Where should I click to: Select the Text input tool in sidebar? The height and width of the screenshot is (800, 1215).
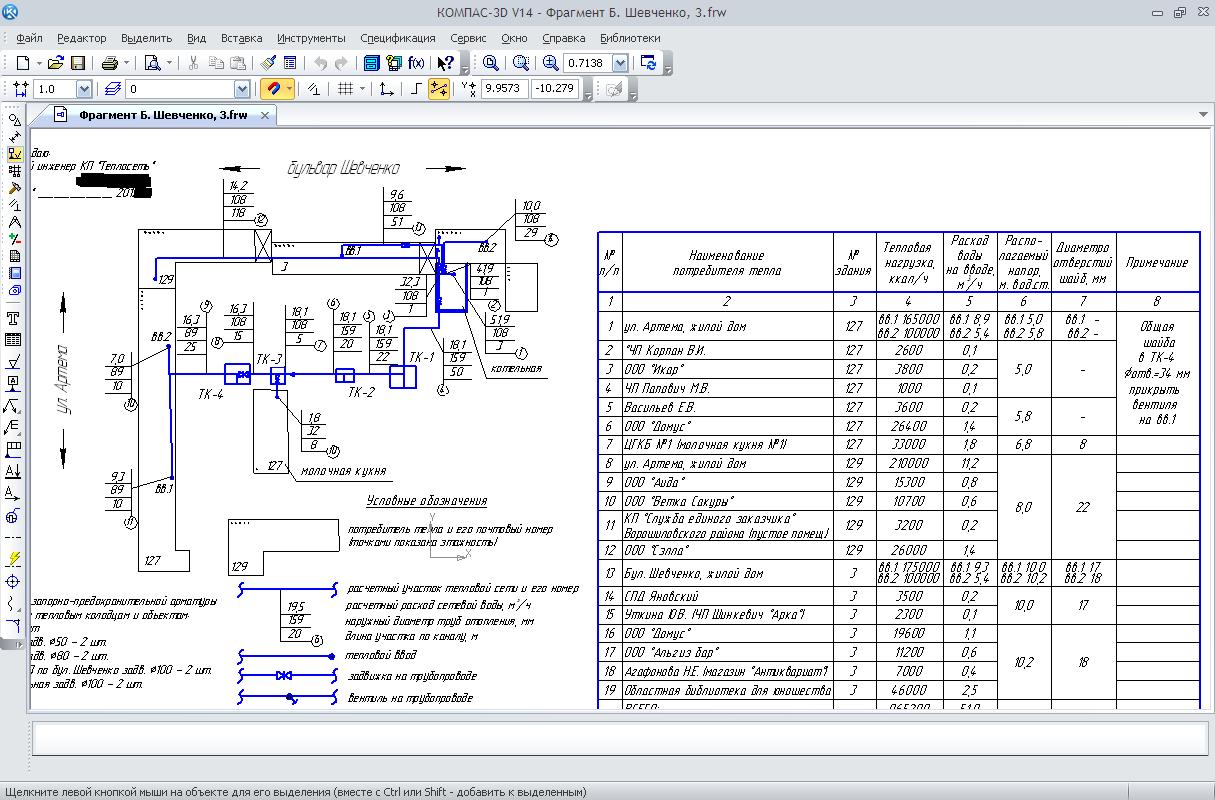point(14,318)
